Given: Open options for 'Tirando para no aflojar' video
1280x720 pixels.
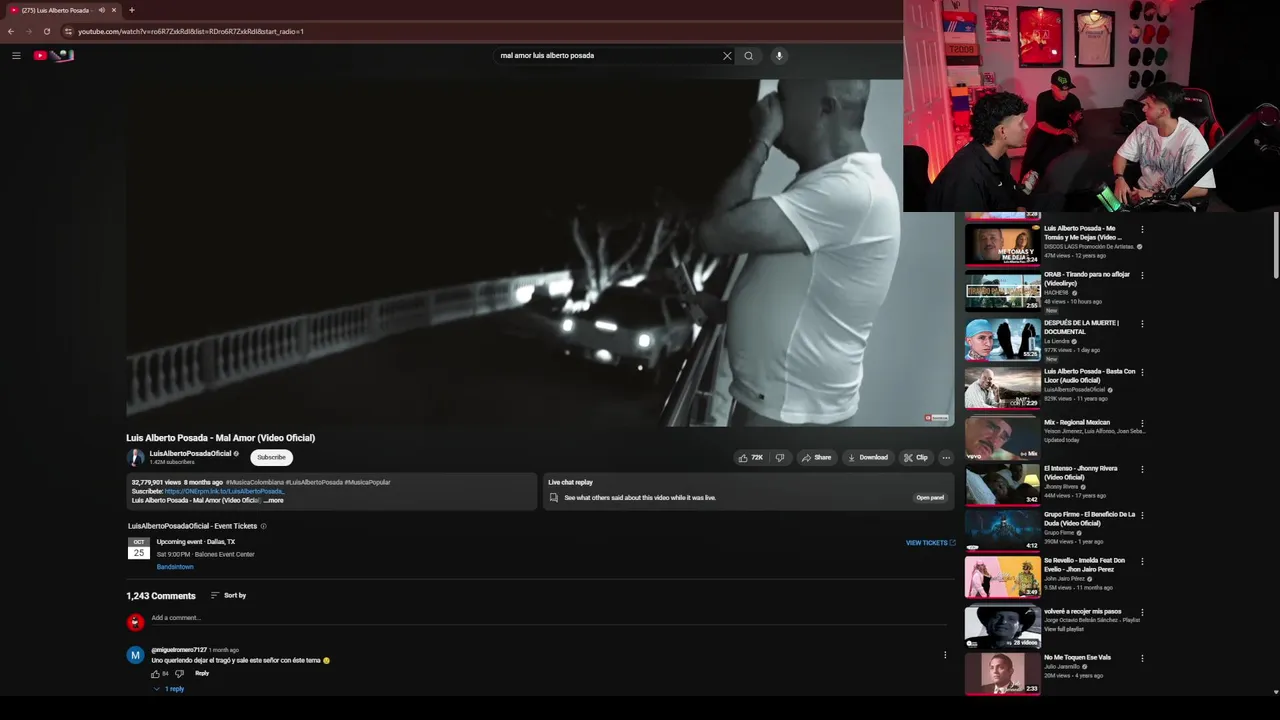Looking at the screenshot, I should pyautogui.click(x=1142, y=275).
